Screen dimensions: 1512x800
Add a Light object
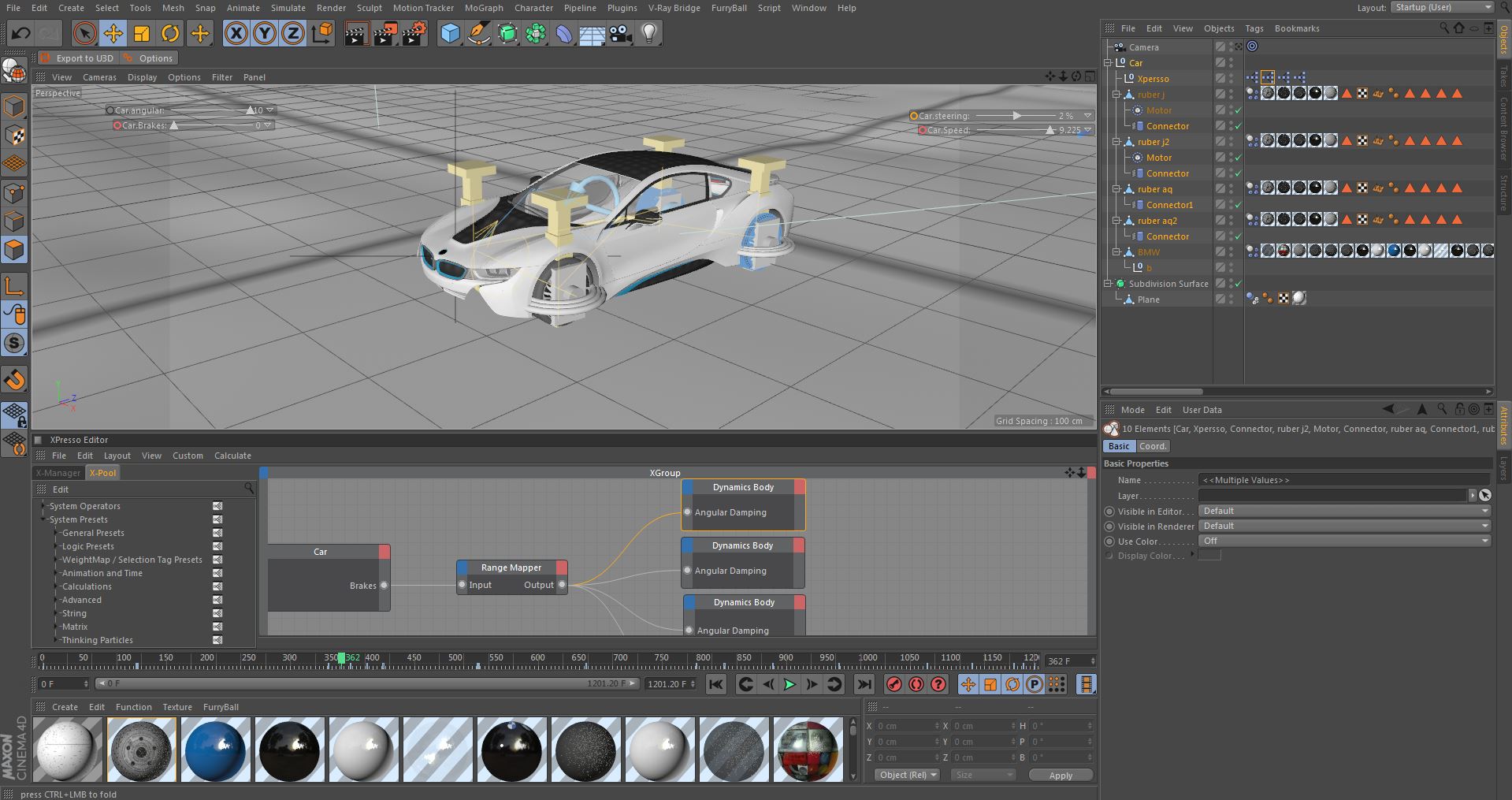[x=648, y=33]
